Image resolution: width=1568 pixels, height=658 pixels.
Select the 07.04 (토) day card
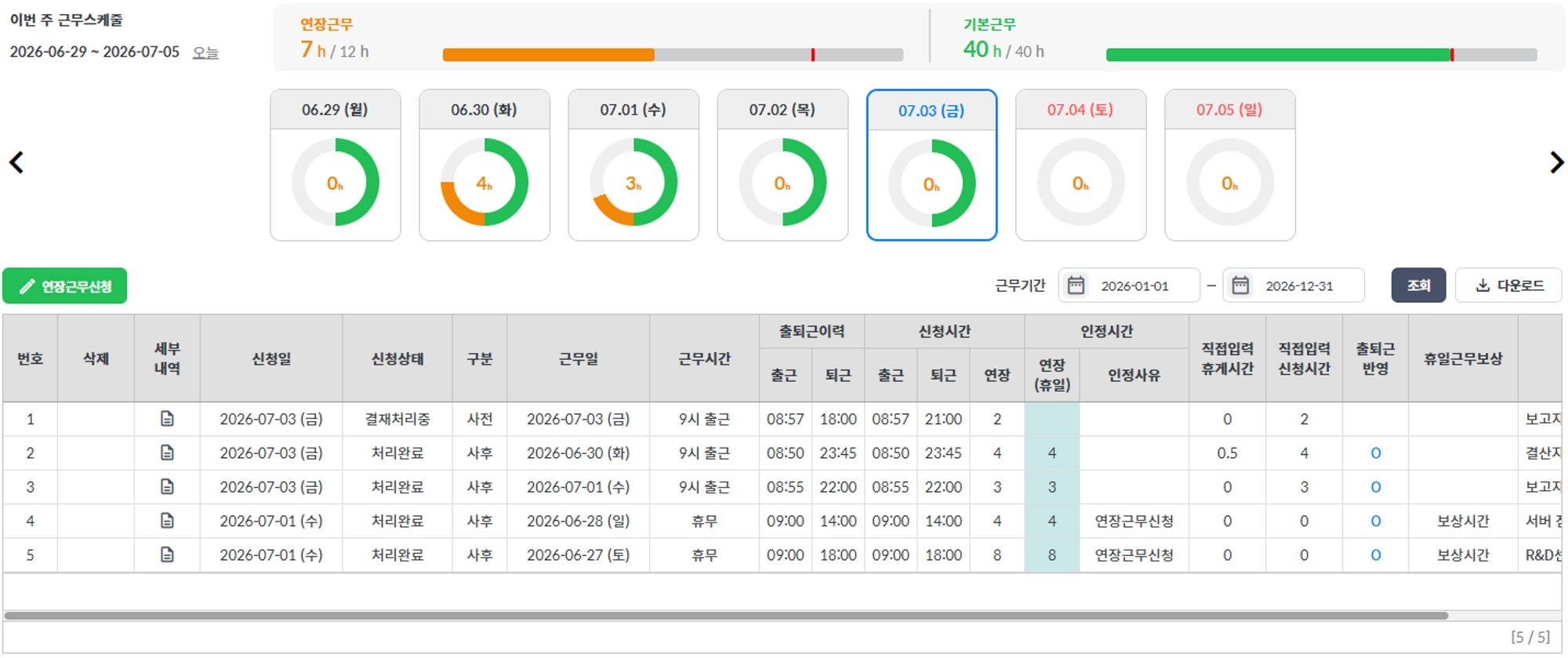tap(1080, 165)
